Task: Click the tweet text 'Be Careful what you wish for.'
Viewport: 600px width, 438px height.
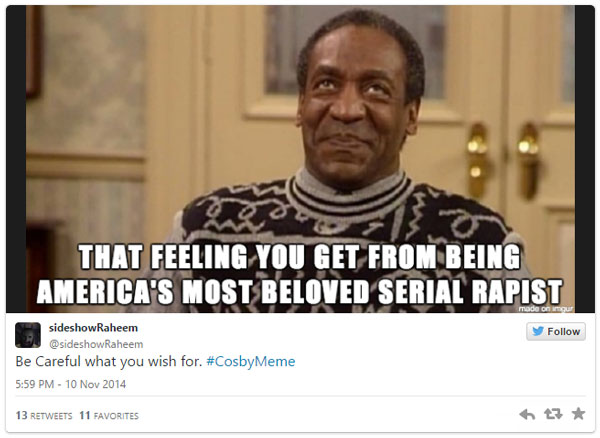Action: [x=109, y=361]
